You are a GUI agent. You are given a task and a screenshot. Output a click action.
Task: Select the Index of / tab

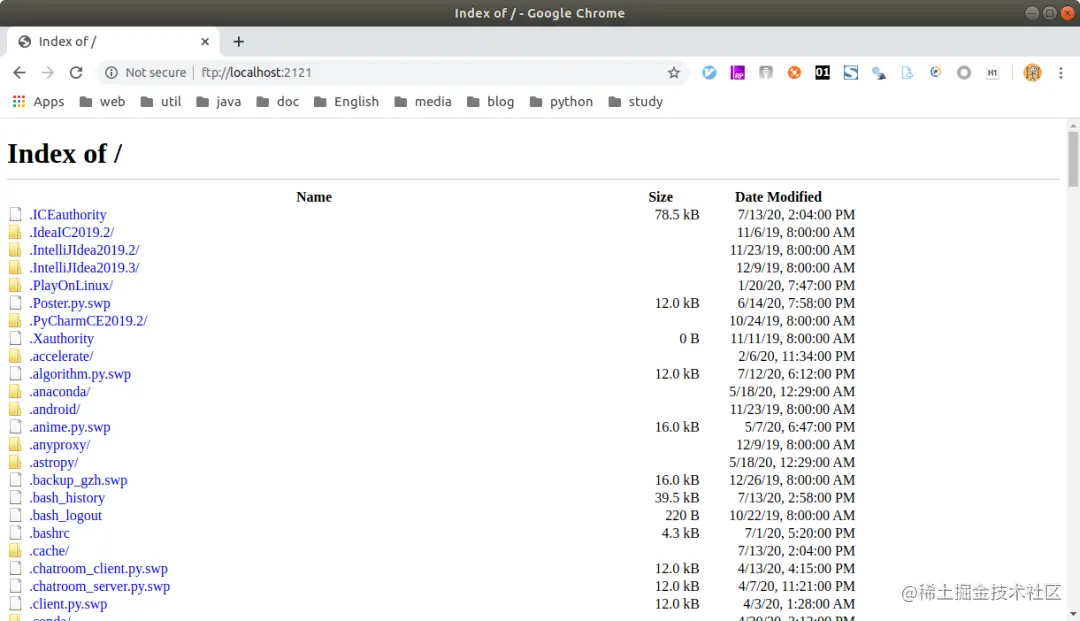point(114,41)
